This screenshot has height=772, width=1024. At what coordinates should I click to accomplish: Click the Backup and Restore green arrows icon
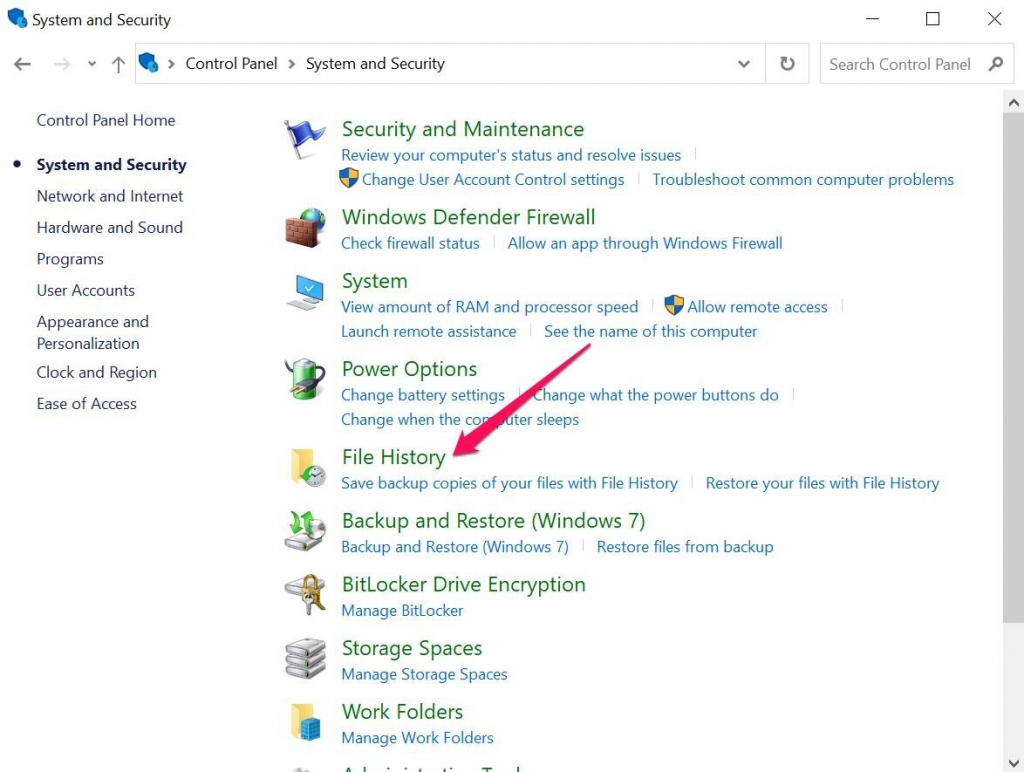click(x=305, y=531)
